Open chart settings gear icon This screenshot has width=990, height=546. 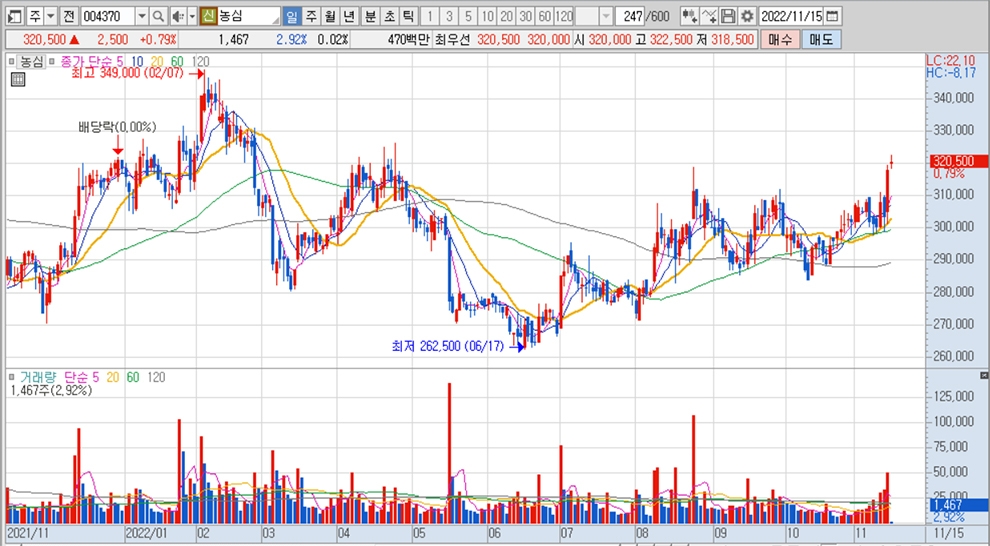tap(746, 17)
